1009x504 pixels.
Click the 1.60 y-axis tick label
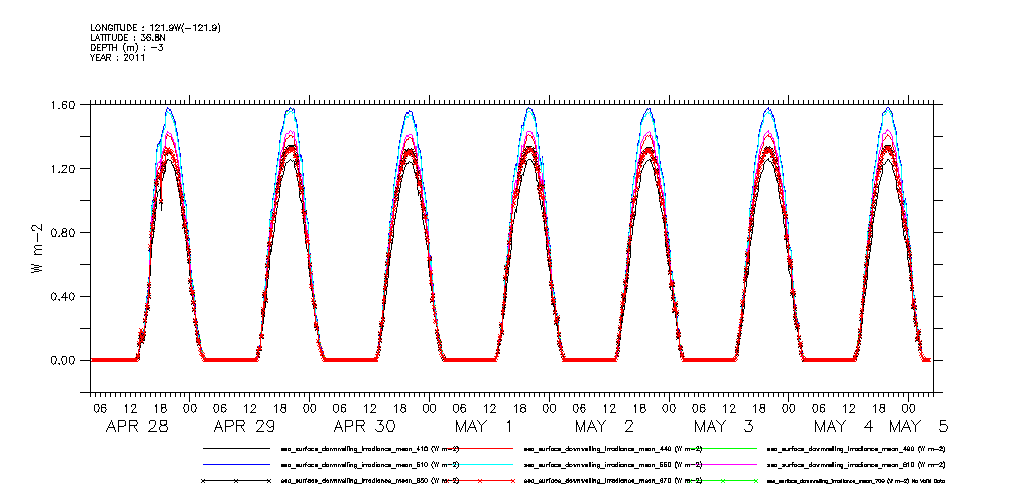click(64, 105)
